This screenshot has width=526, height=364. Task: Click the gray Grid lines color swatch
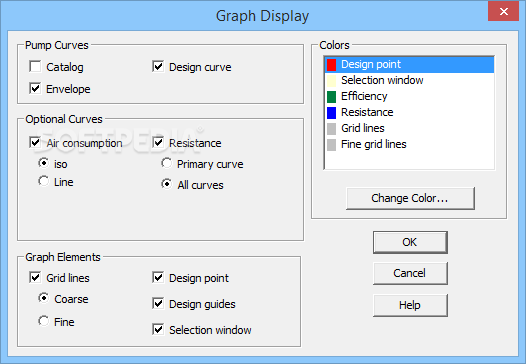pyautogui.click(x=331, y=129)
